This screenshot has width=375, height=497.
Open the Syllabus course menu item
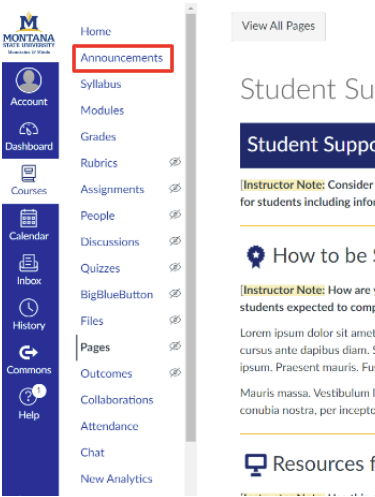pos(101,84)
